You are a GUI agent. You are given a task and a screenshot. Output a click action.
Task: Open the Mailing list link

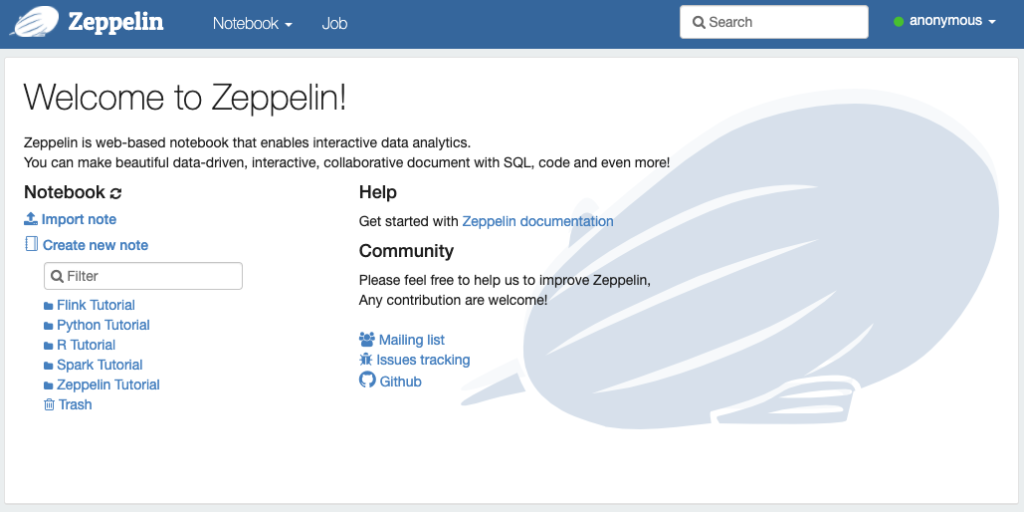coord(411,340)
